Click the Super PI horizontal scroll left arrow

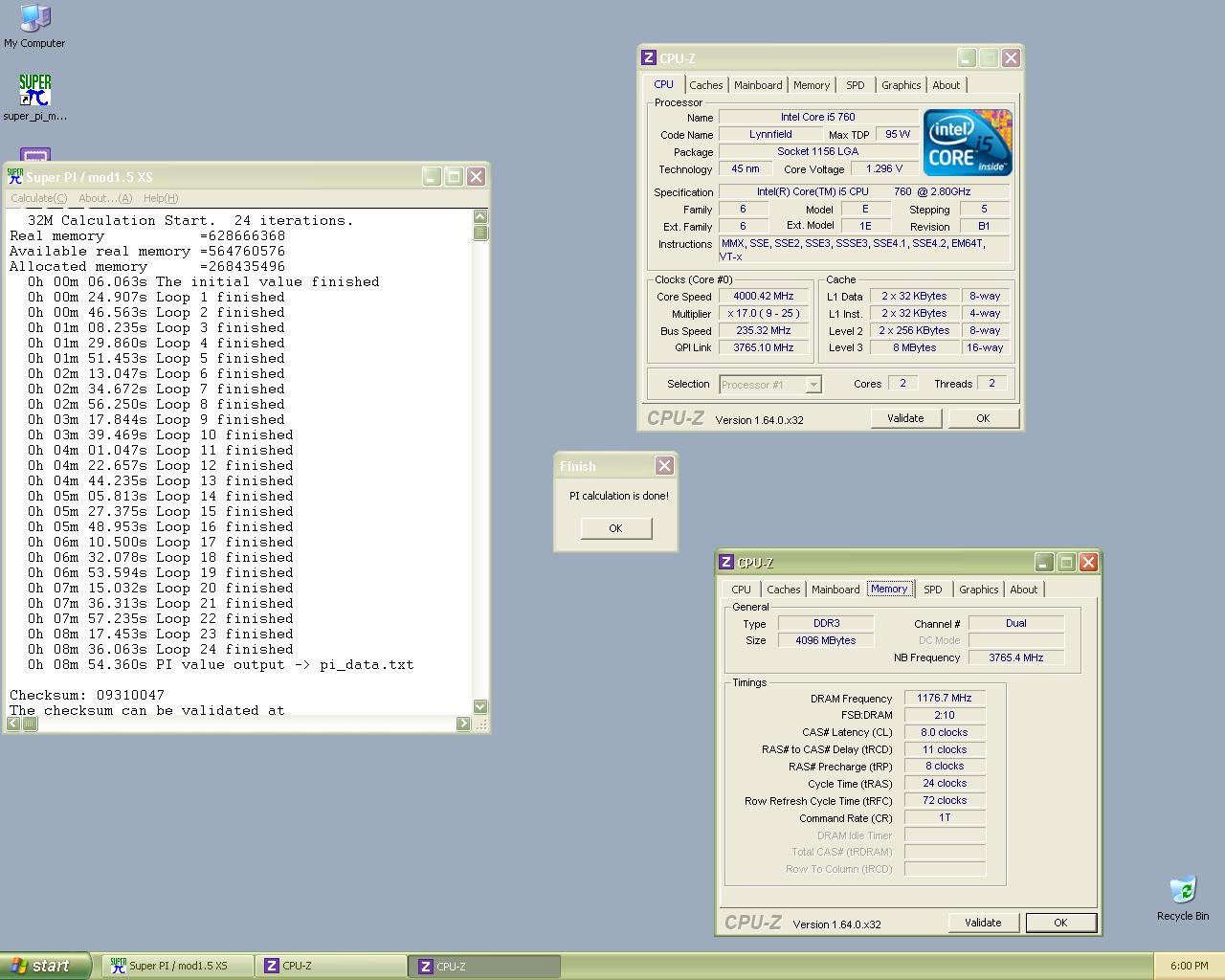[x=13, y=724]
